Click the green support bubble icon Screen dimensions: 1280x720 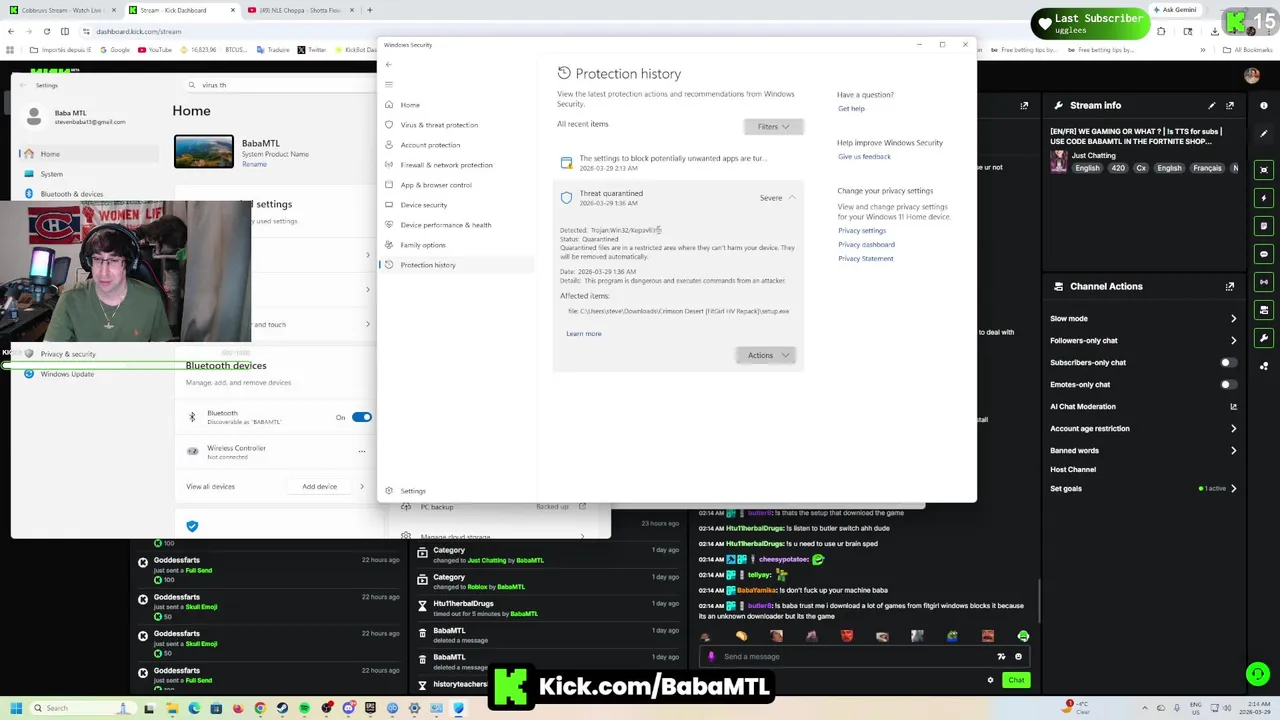tap(1257, 674)
